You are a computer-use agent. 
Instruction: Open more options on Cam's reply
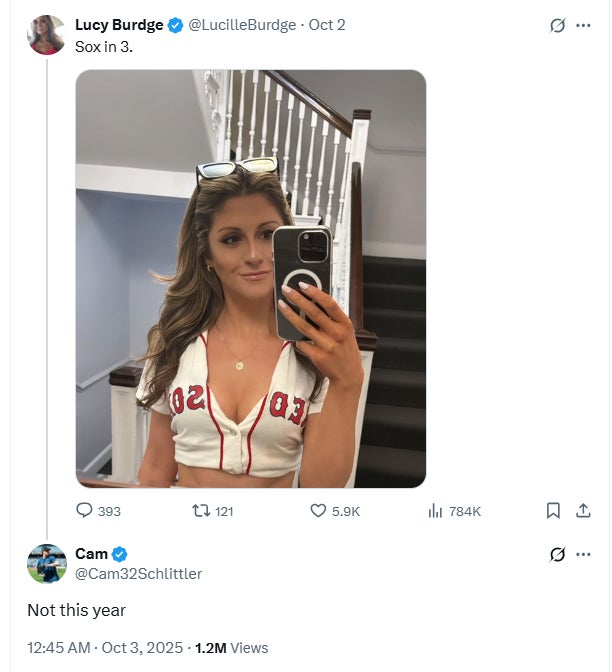tap(584, 554)
